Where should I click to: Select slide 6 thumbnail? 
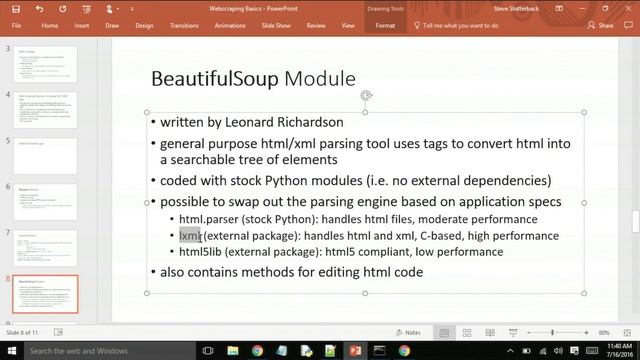tap(45, 202)
